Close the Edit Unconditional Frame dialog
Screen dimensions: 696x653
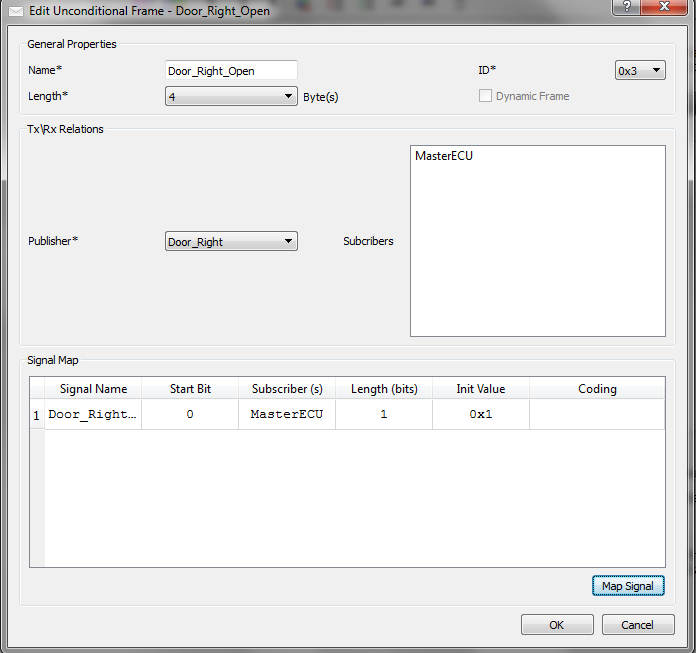tap(664, 7)
